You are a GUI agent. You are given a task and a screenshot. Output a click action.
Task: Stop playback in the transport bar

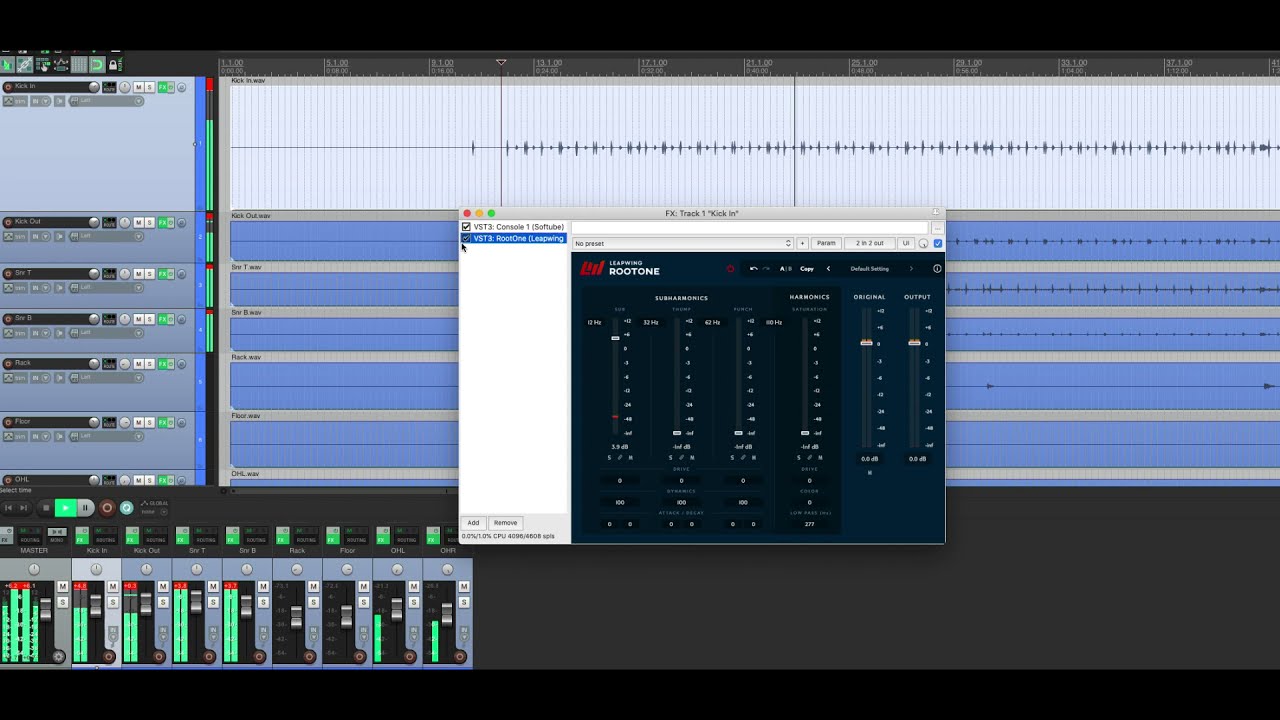pyautogui.click(x=45, y=508)
